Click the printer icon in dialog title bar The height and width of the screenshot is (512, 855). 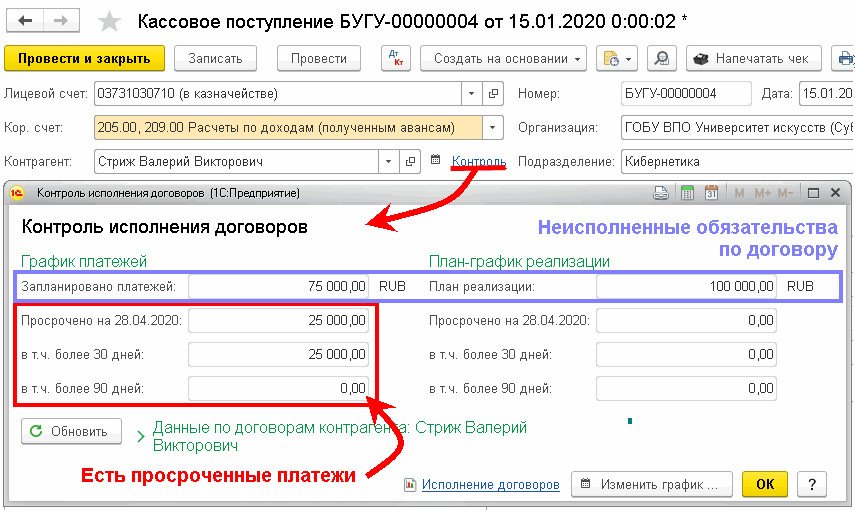coord(661,192)
